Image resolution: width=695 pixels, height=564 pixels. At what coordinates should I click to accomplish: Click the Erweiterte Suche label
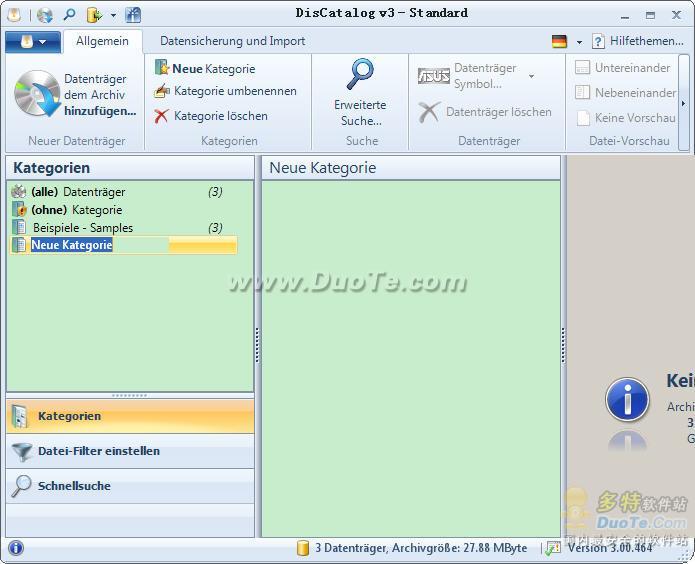pos(360,113)
